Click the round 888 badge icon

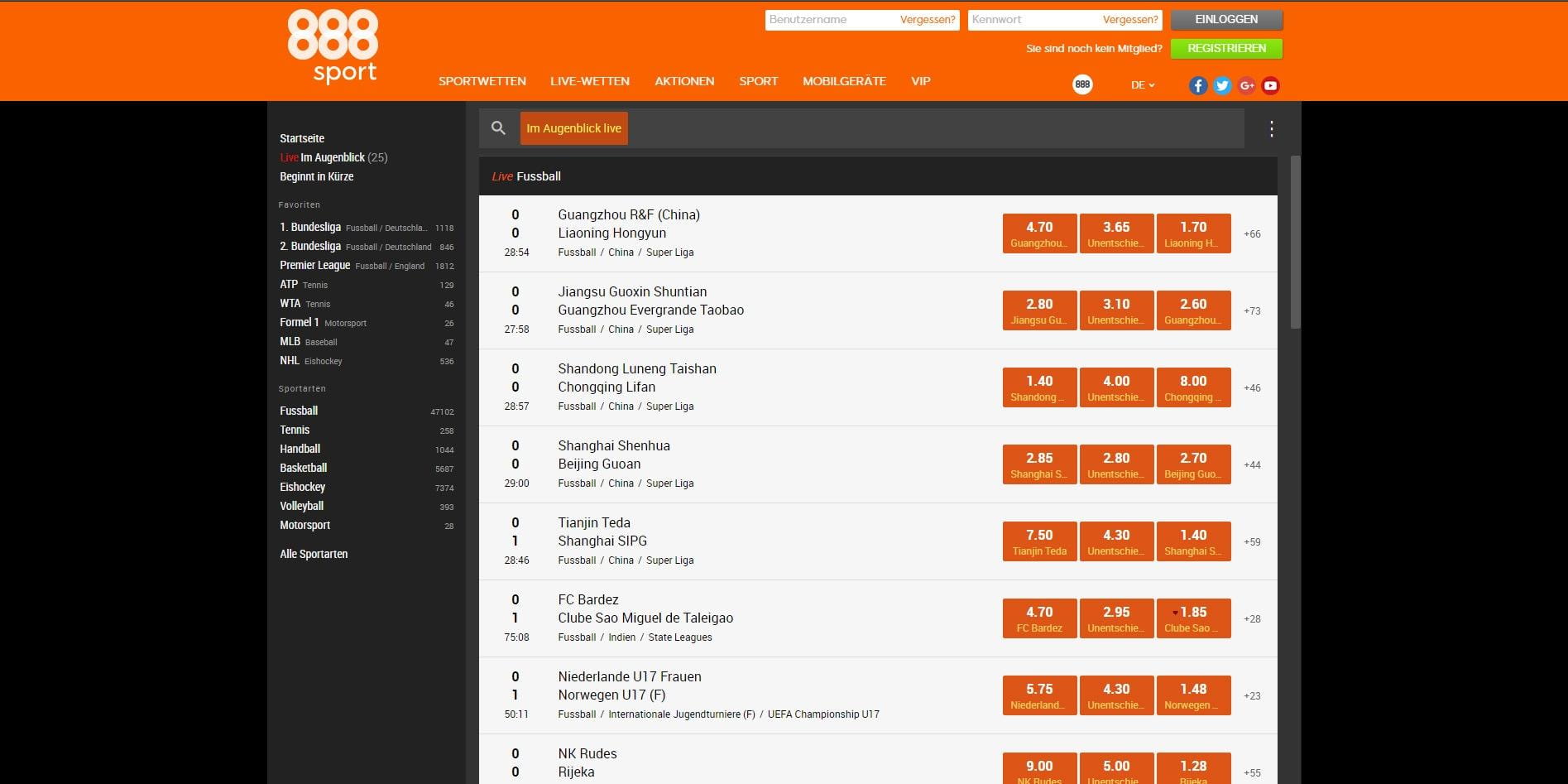tap(1082, 84)
